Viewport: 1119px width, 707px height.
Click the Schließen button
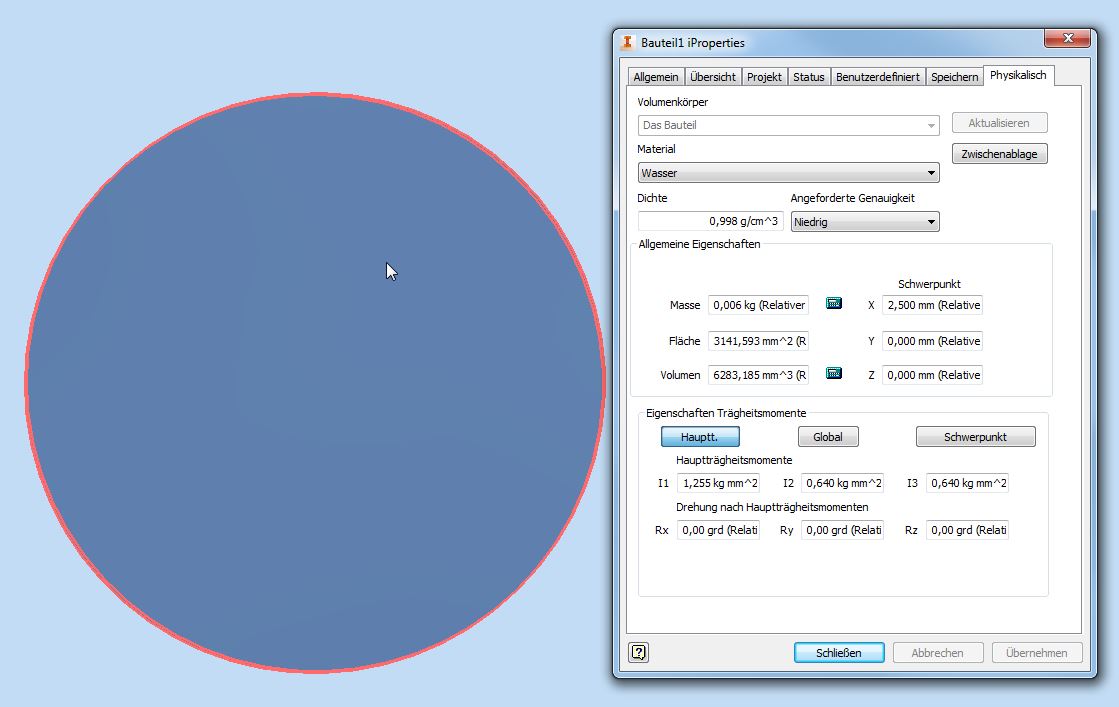tap(839, 653)
